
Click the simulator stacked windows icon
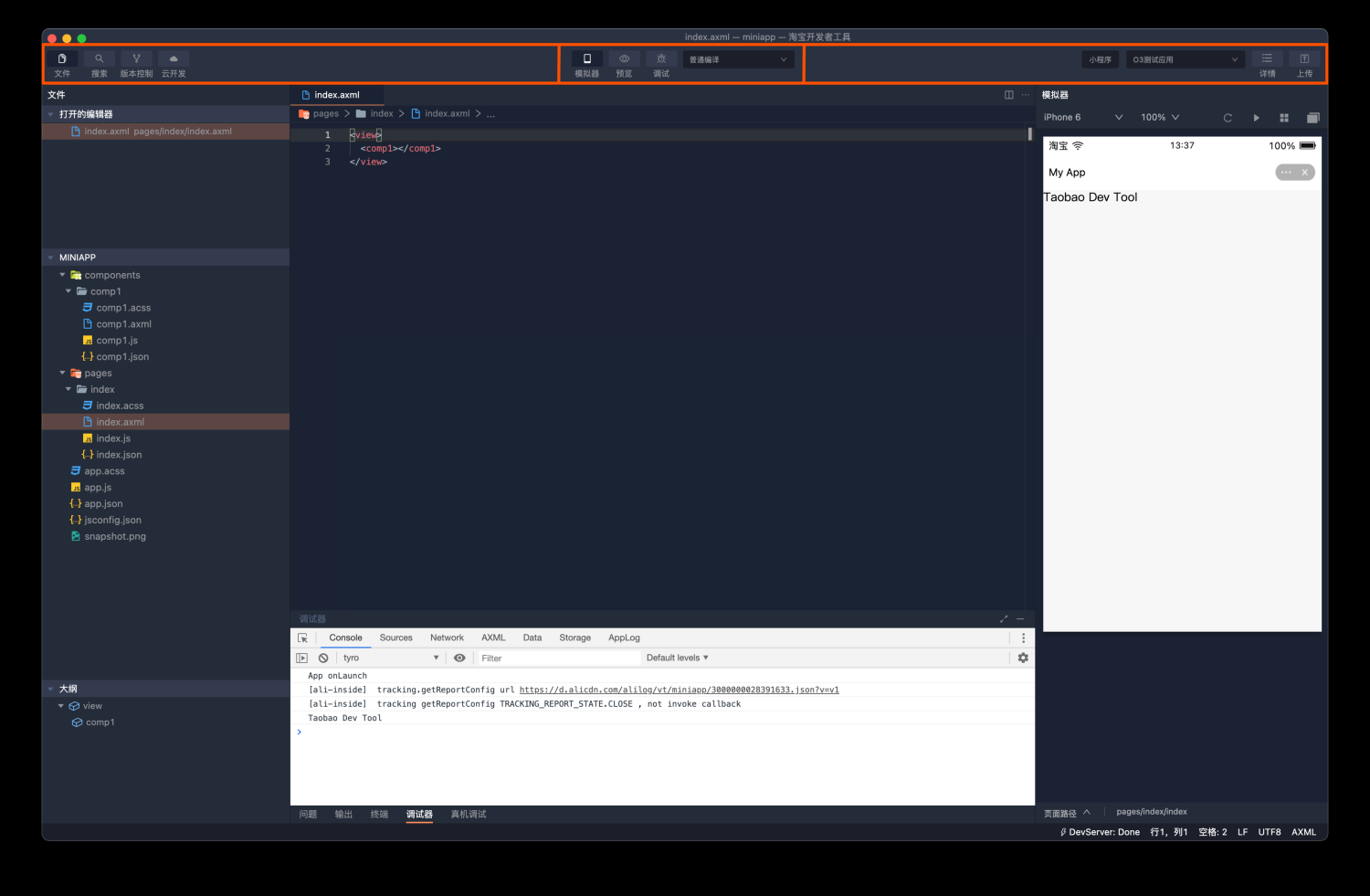point(1313,118)
